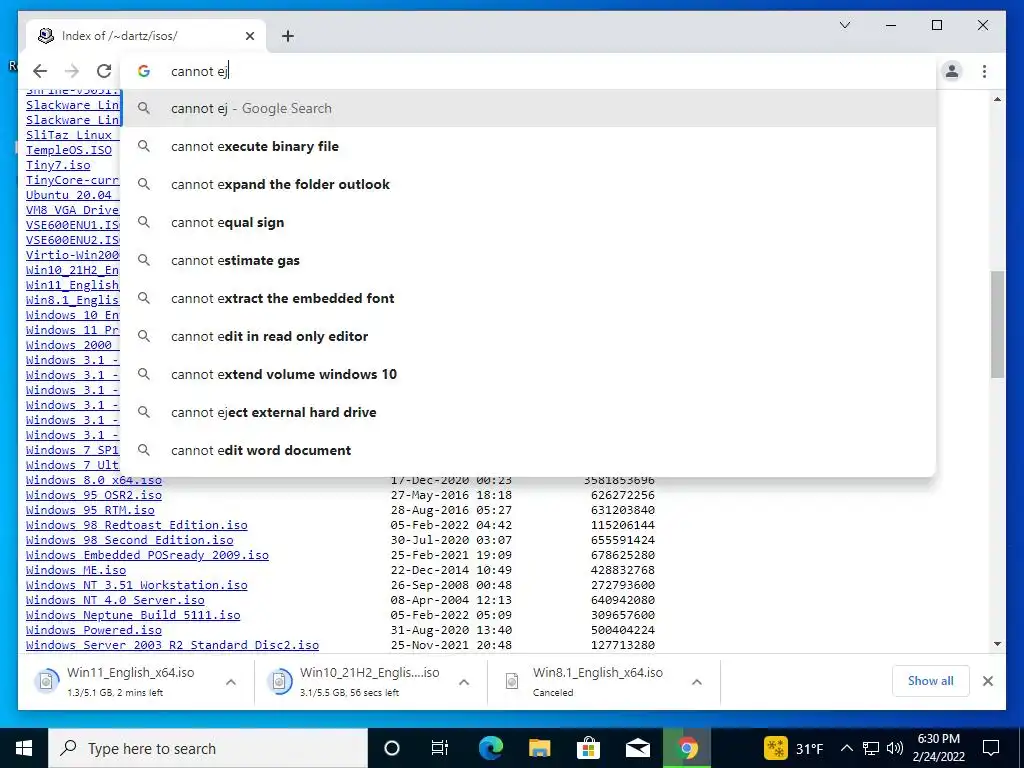Viewport: 1024px width, 768px height.
Task: Choose suggestion 'cannot execute binary file'
Action: (528, 146)
